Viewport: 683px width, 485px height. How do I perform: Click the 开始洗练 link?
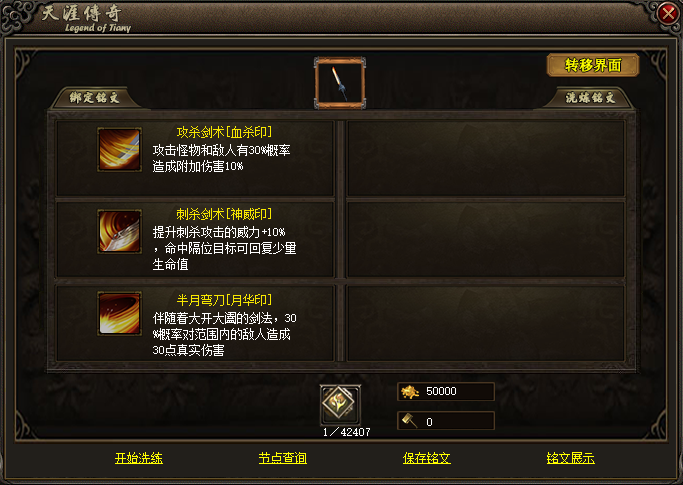click(139, 458)
